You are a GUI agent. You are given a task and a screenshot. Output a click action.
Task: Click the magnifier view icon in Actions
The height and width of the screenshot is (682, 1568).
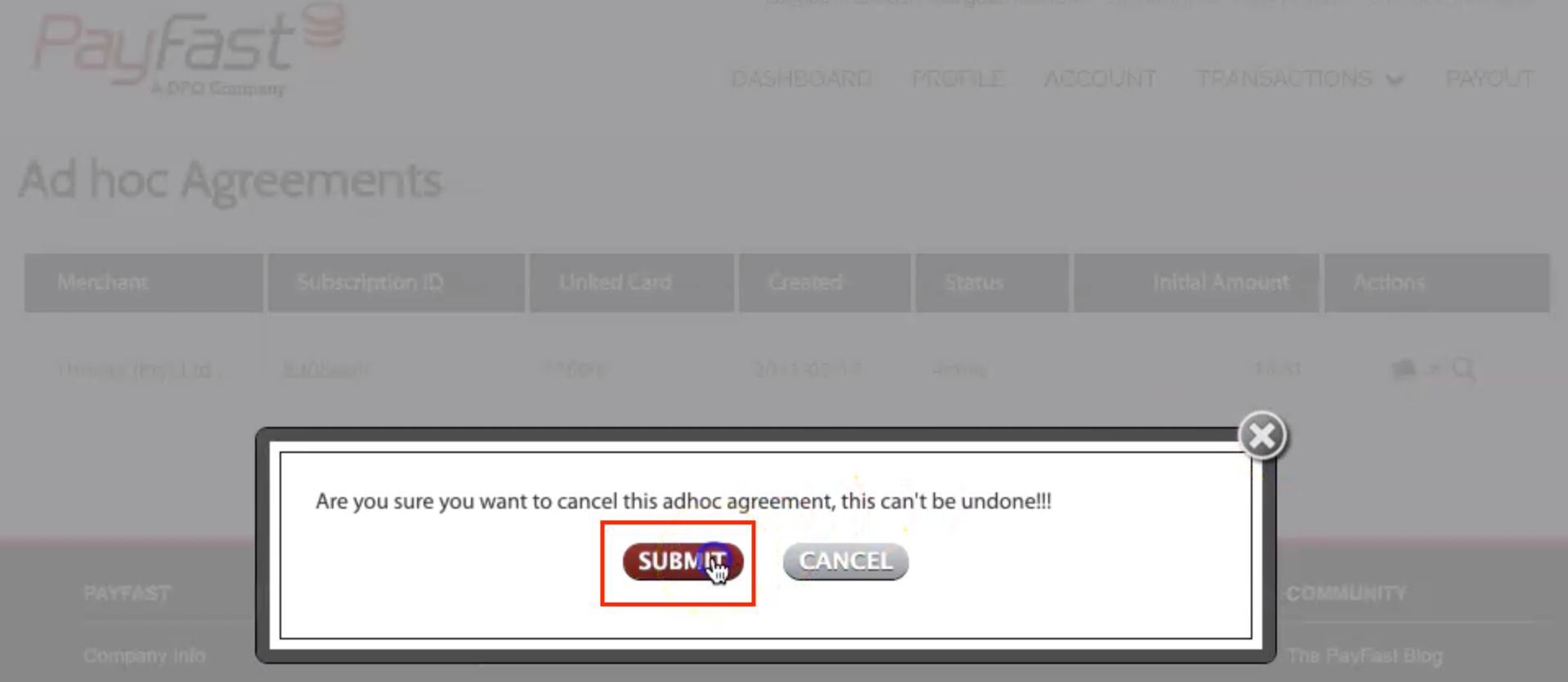click(1463, 370)
